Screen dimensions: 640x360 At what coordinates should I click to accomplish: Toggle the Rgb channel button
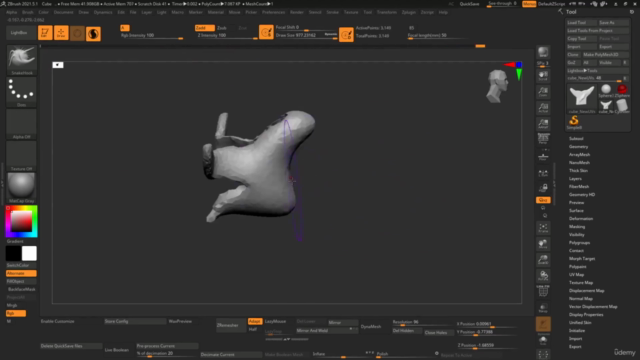[x=16, y=313]
